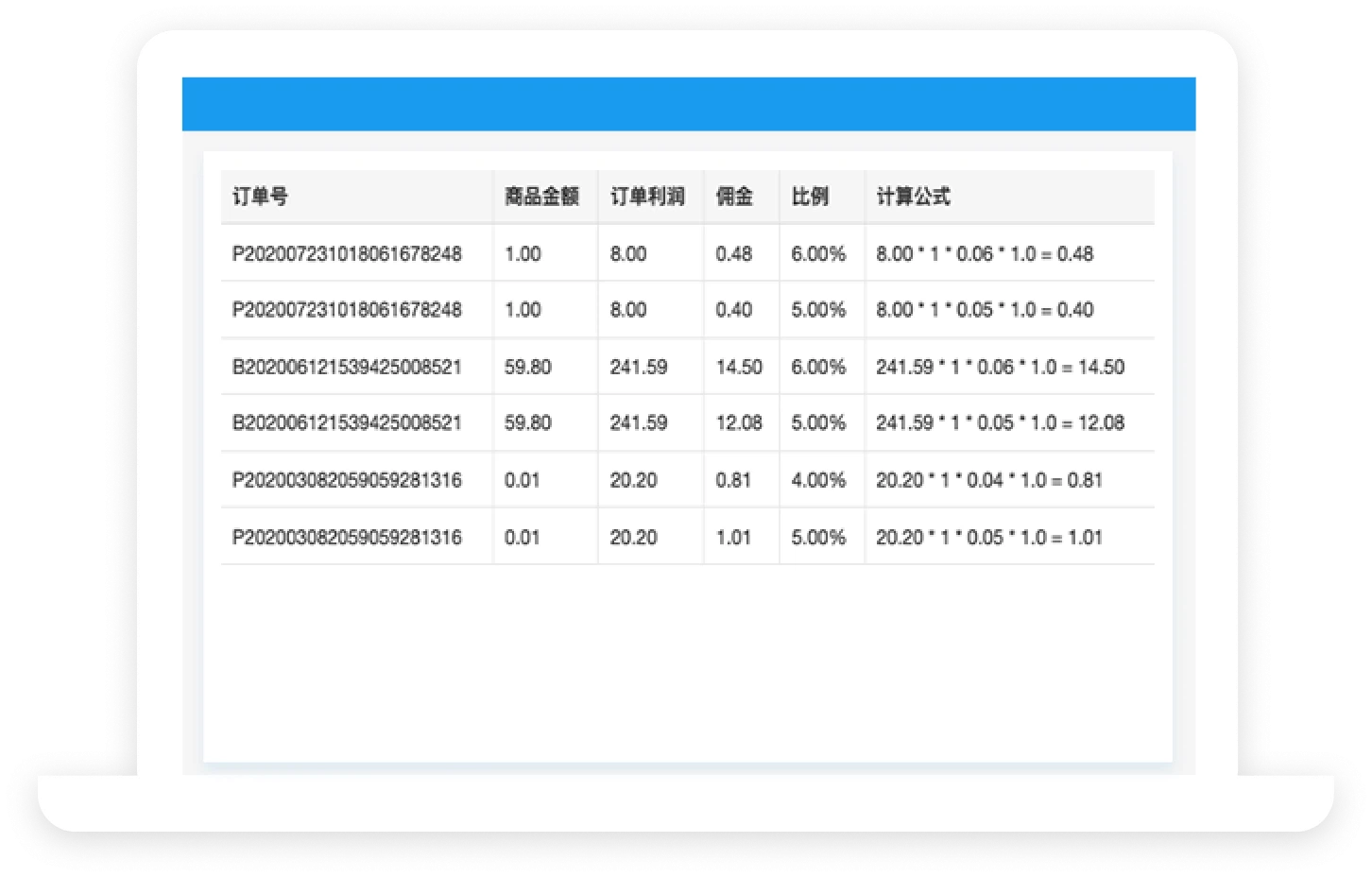
Task: Open order B2020061215394250085​21 in the 12.08 commission row
Action: (347, 422)
